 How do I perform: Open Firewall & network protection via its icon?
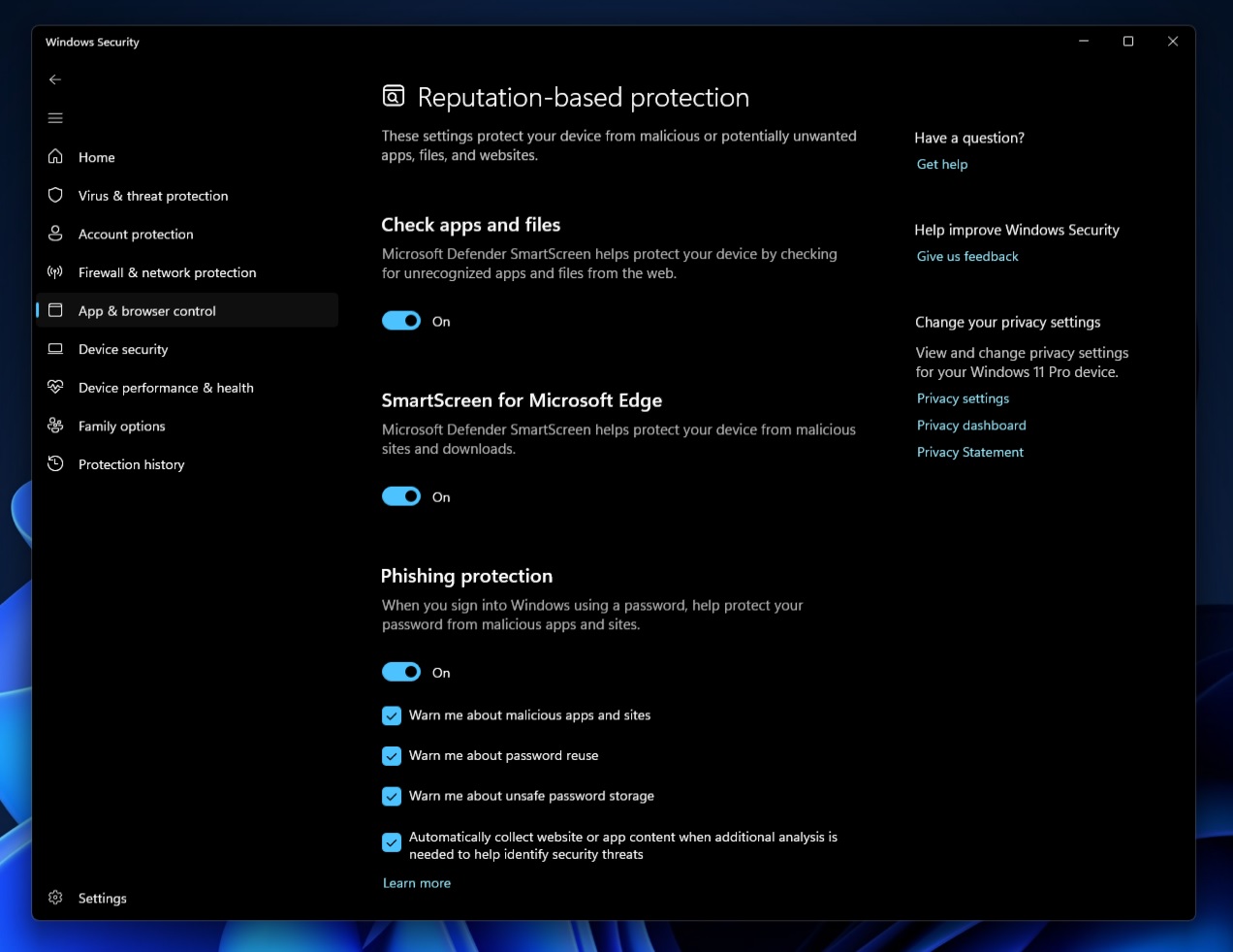55,272
